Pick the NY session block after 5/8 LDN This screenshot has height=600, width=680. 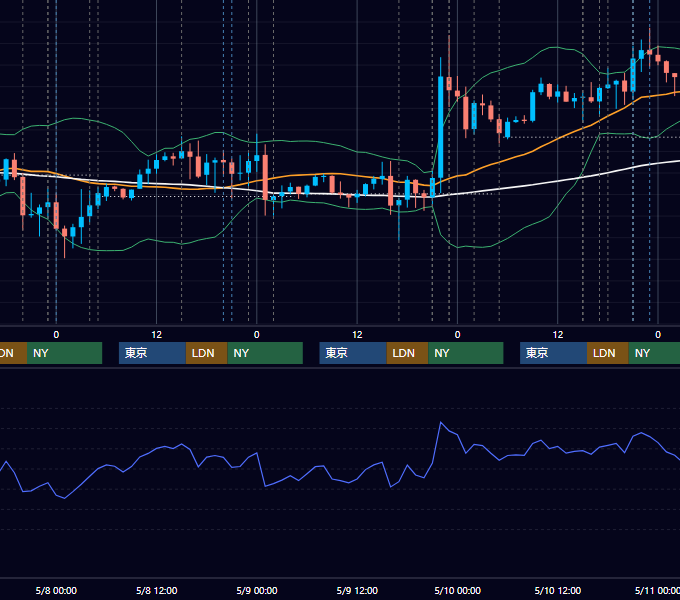(x=265, y=353)
